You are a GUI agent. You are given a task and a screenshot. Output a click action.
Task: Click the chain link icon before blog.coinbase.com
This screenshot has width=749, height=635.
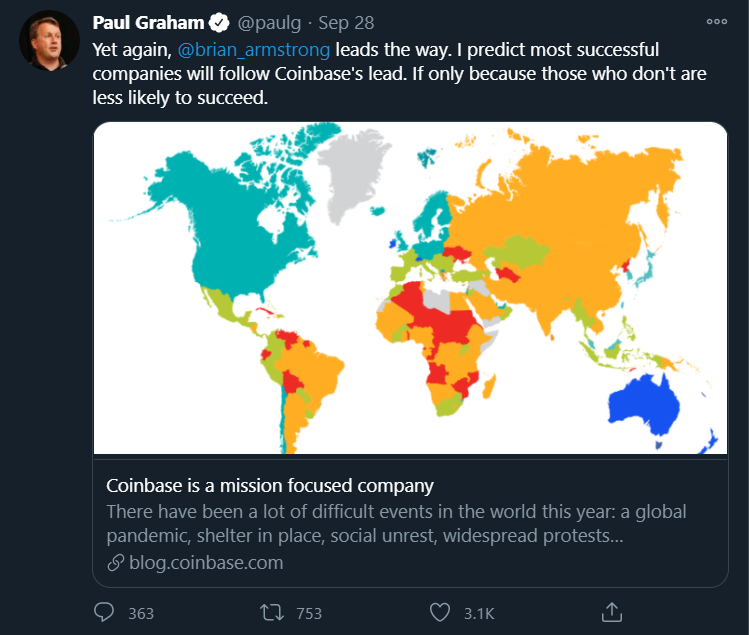[115, 563]
